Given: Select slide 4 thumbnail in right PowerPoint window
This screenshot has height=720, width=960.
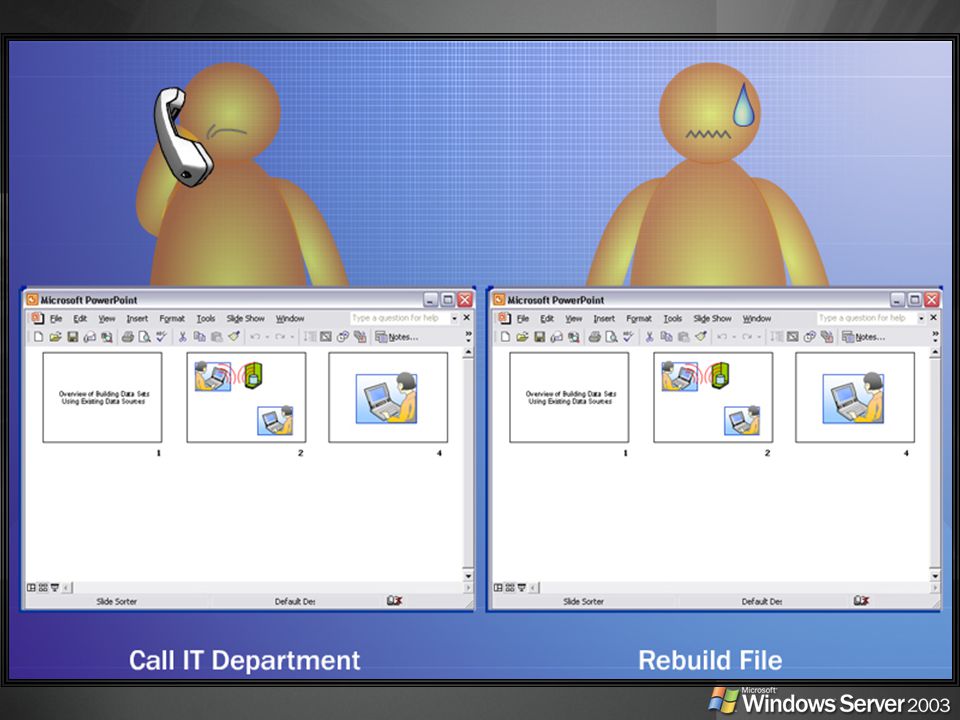Looking at the screenshot, I should point(855,397).
